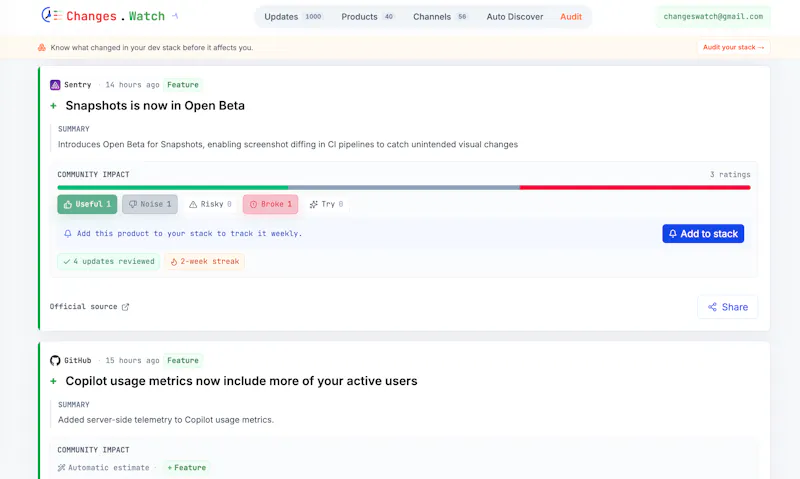
Task: Click the 'Audit your stack' link
Action: coord(733,47)
